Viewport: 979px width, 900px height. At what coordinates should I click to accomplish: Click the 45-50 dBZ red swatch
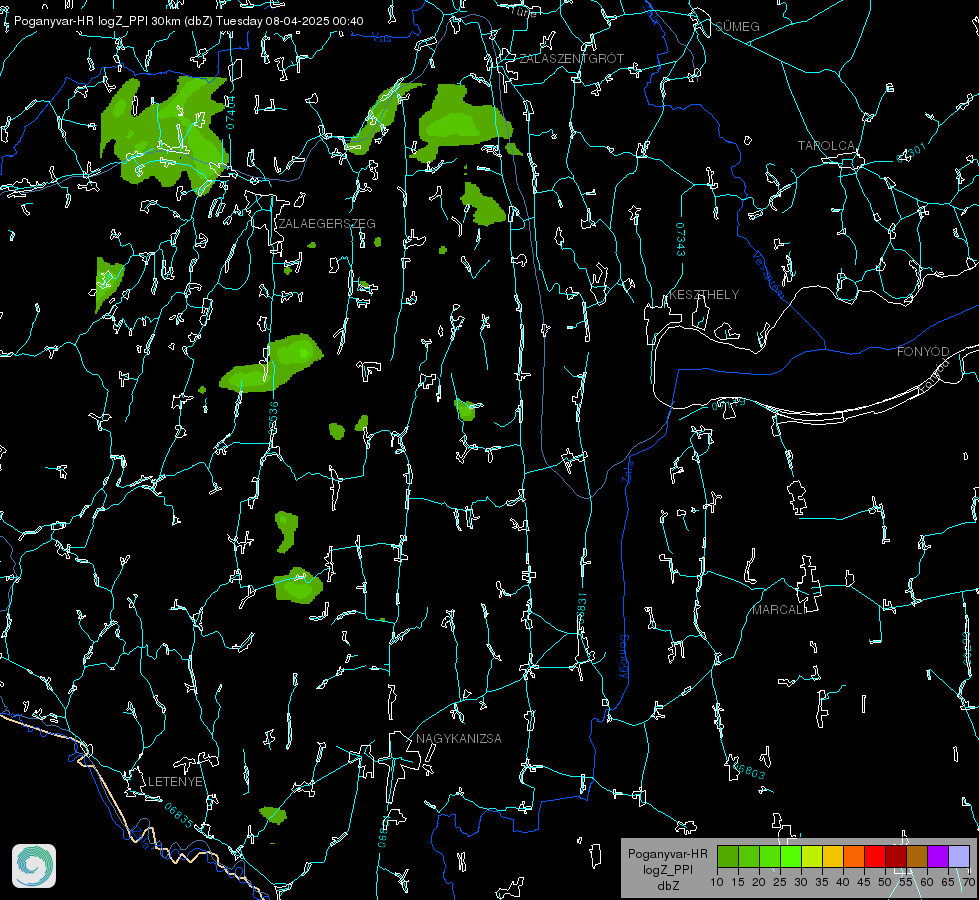point(875,856)
